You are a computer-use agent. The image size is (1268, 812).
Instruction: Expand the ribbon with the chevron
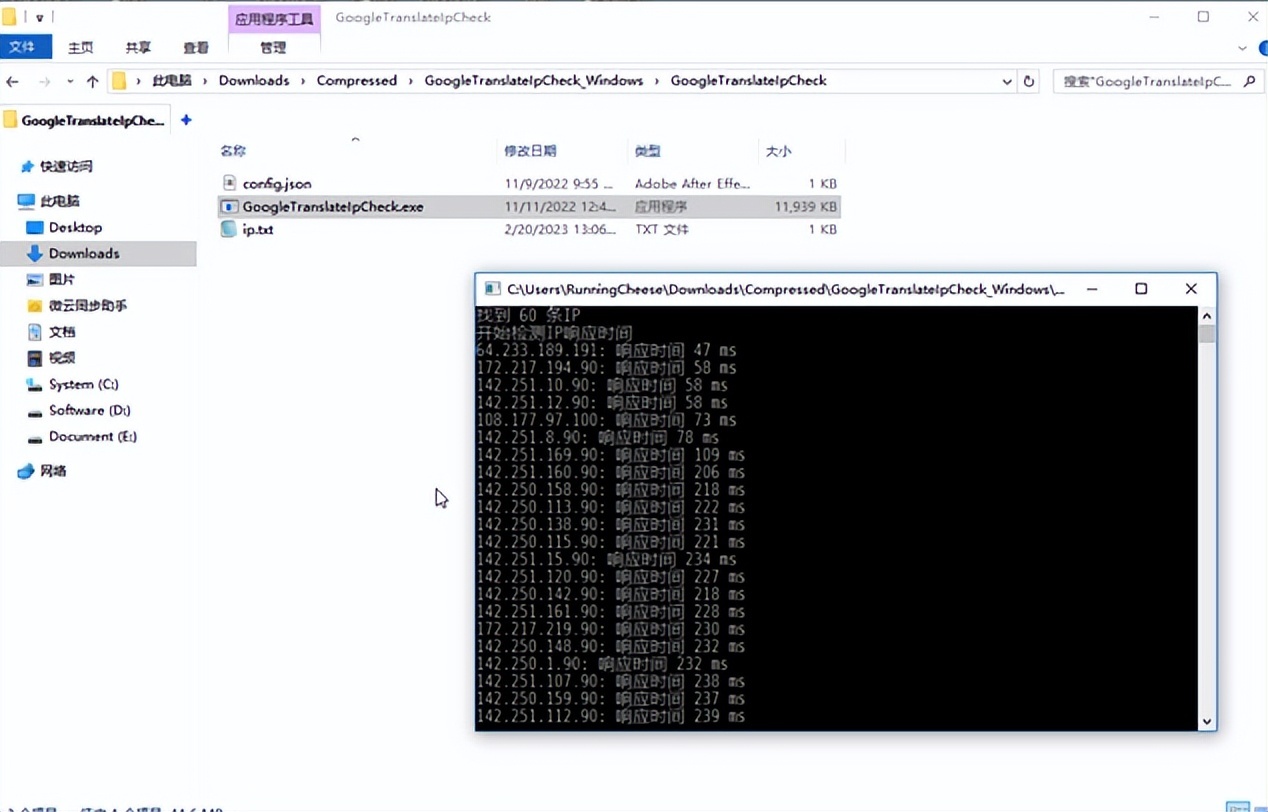tap(1242, 48)
